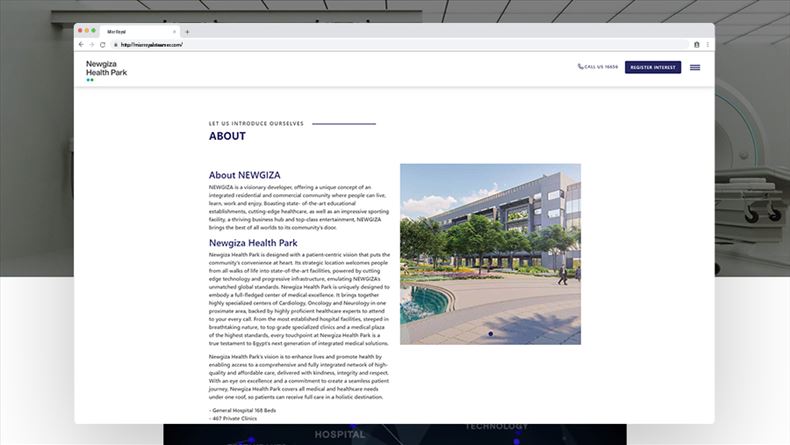Click the 'General Hospital 168 Beds' line
The height and width of the screenshot is (445, 790).
242,410
